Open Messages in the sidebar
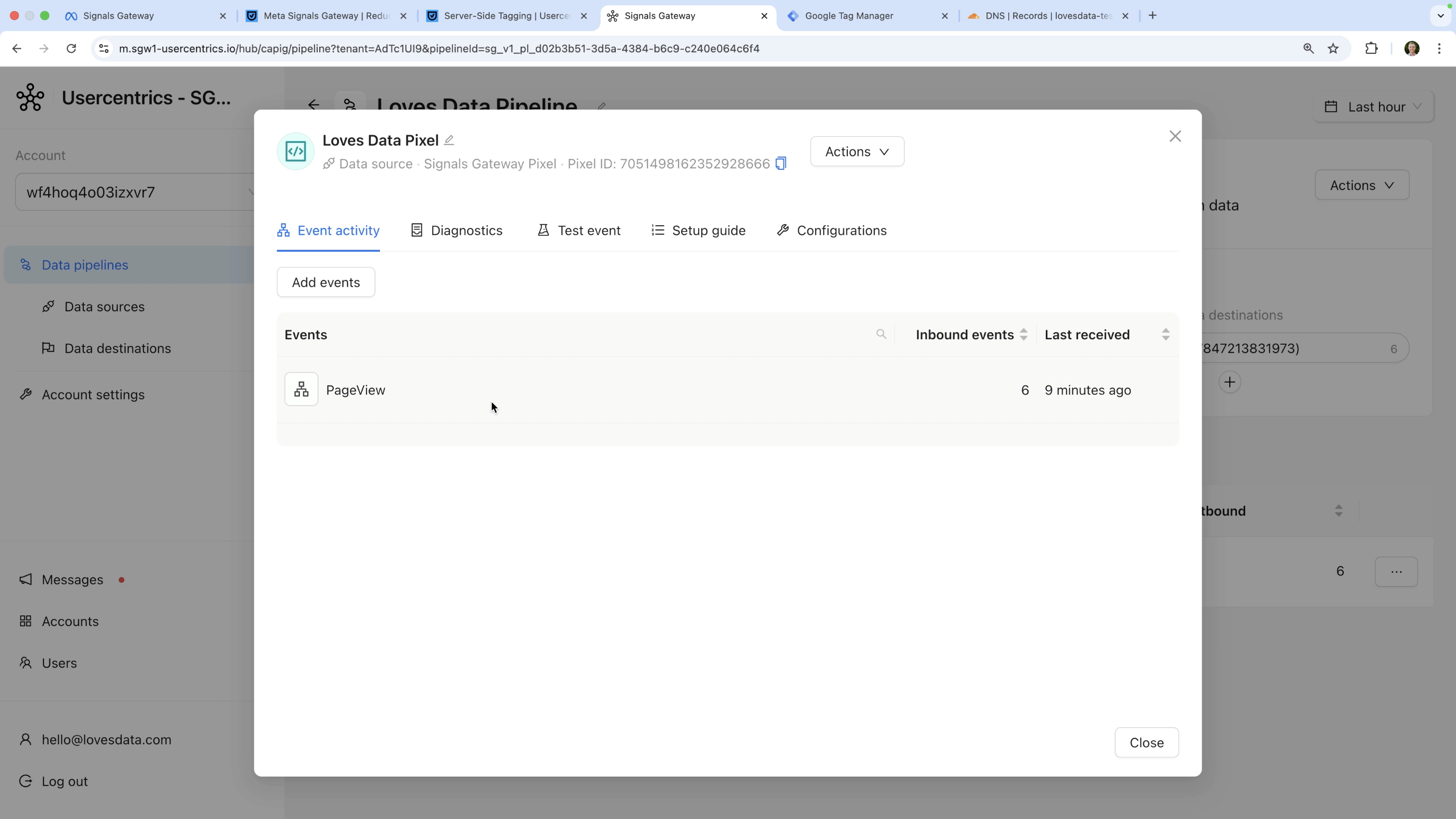1456x819 pixels. pyautogui.click(x=72, y=580)
